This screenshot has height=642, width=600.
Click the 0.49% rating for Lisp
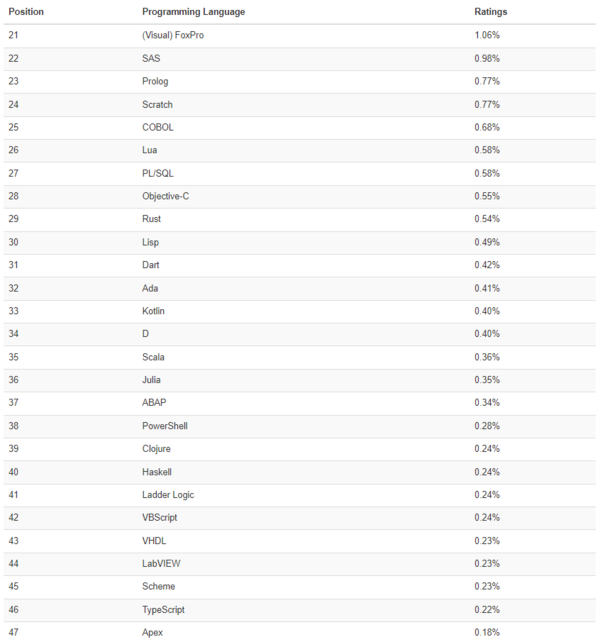click(x=487, y=242)
